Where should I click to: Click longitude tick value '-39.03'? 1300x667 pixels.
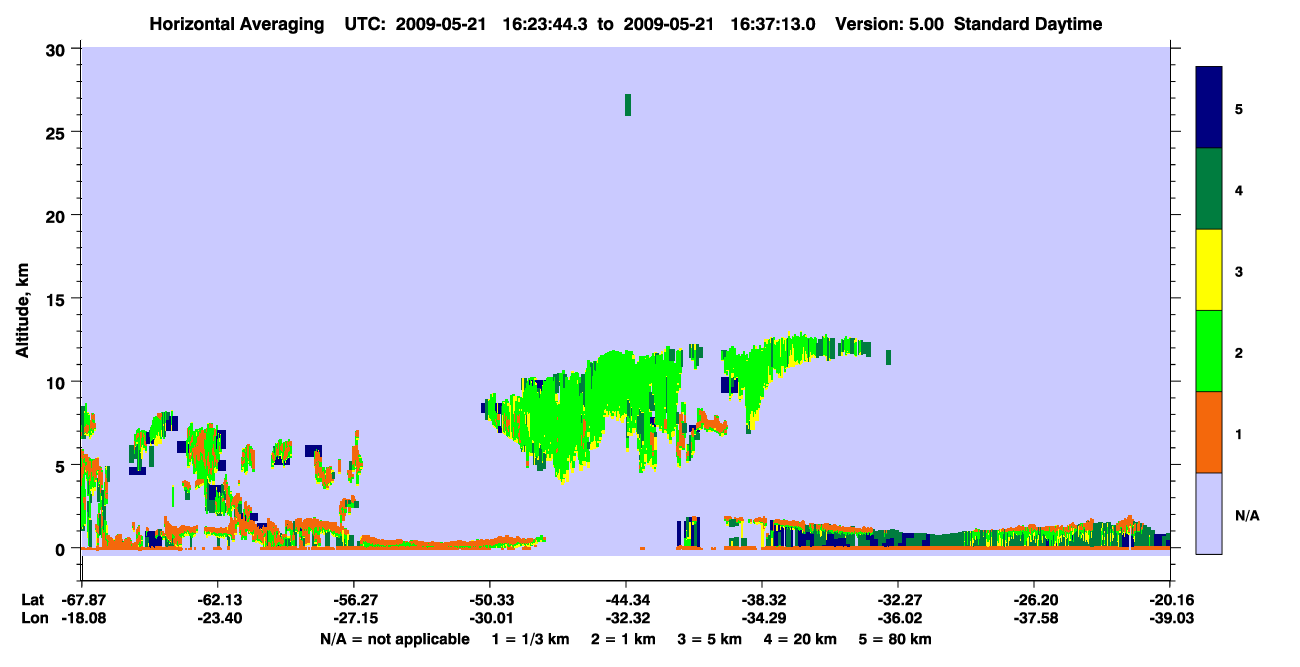point(1170,619)
